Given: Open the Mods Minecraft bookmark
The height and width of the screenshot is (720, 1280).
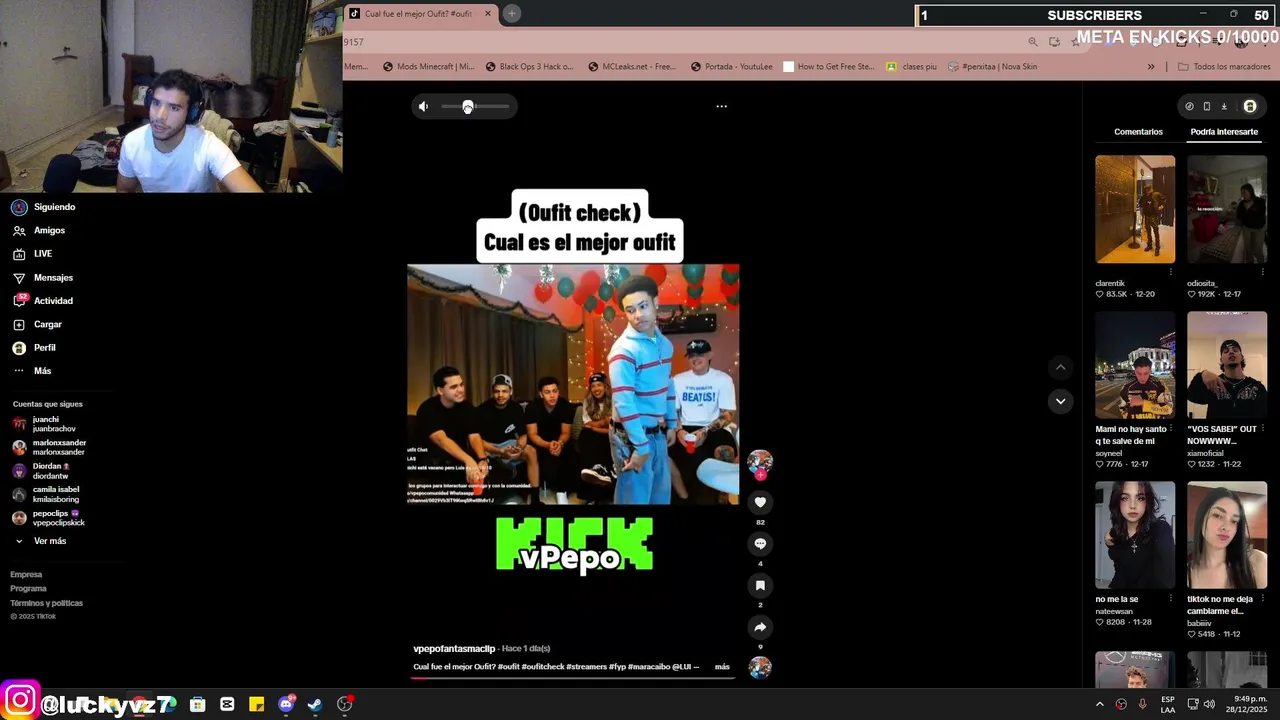Looking at the screenshot, I should [428, 67].
